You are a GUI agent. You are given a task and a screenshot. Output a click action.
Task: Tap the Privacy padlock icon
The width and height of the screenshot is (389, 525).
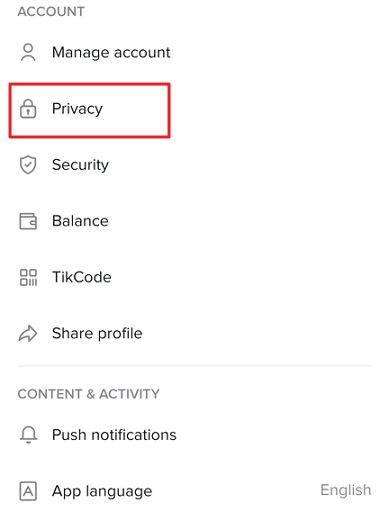coord(28,108)
